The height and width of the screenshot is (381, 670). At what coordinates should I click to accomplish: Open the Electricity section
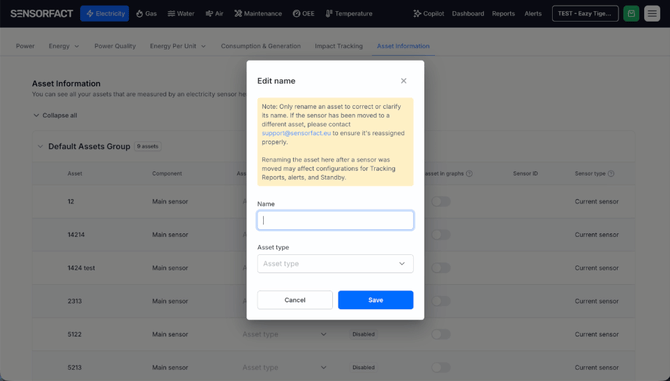(105, 14)
